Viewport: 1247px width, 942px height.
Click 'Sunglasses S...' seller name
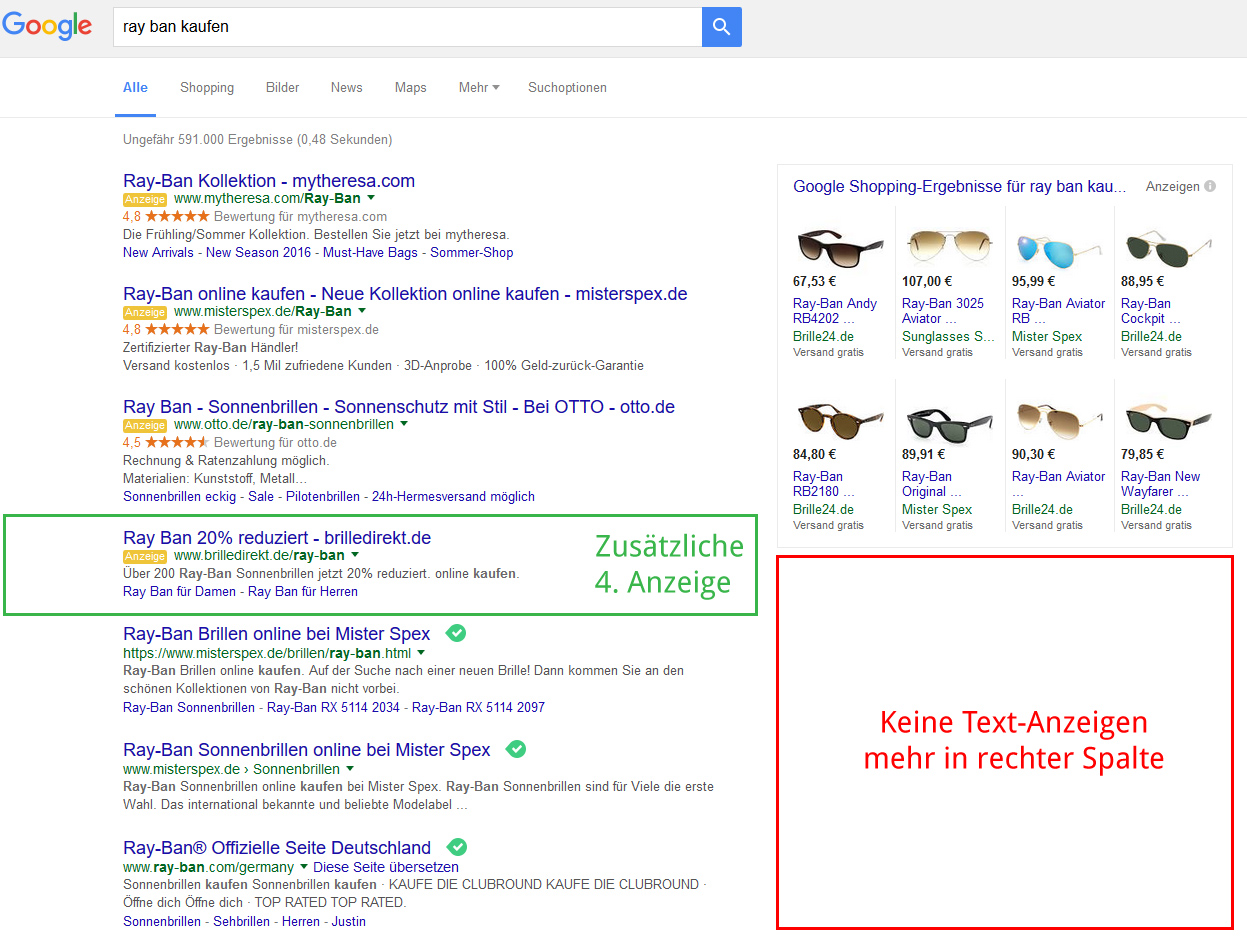[x=949, y=337]
